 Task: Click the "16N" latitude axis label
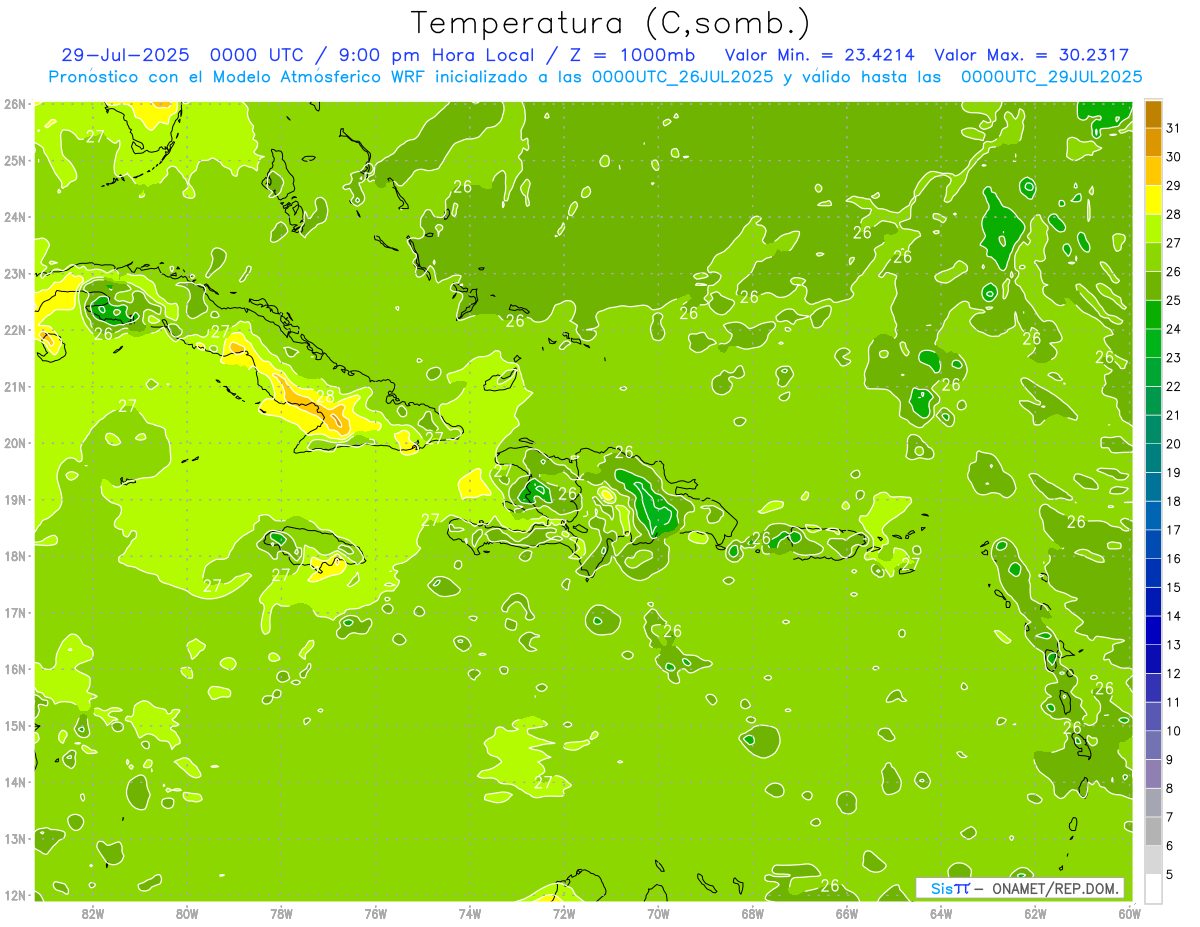pos(15,669)
